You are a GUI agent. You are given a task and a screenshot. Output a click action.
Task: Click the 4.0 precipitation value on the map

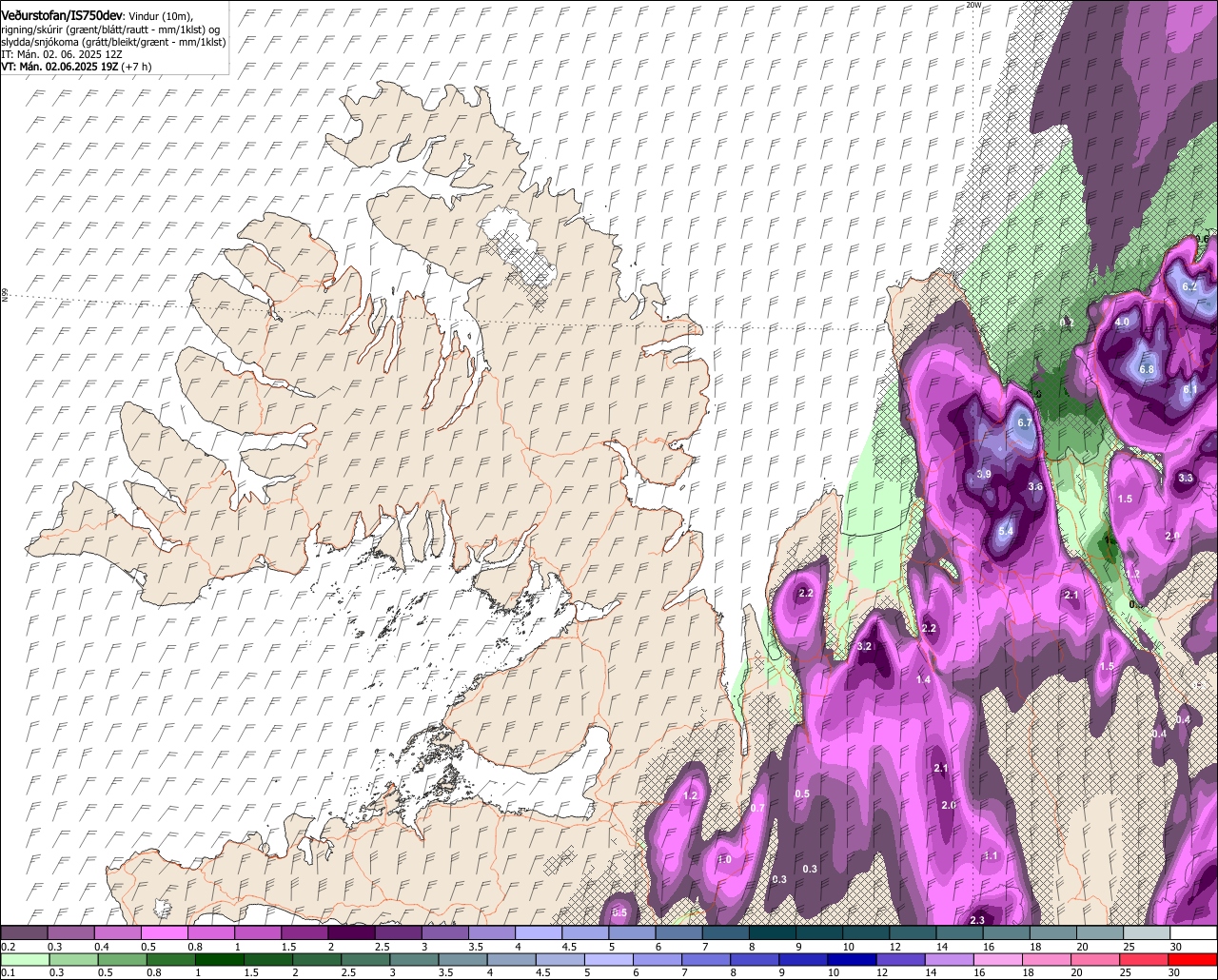[x=1122, y=322]
